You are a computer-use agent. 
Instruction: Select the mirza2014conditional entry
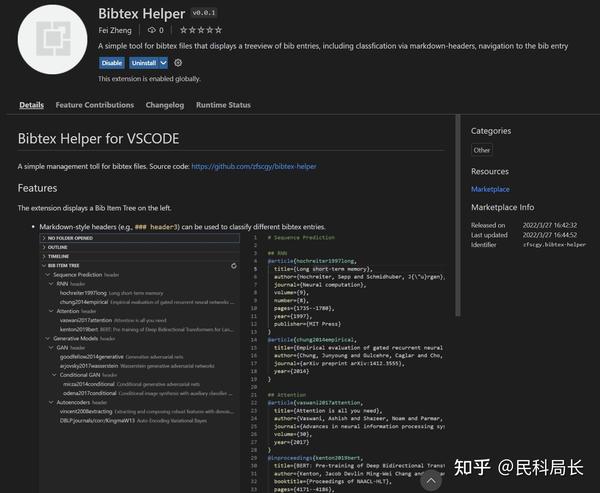tap(140, 384)
